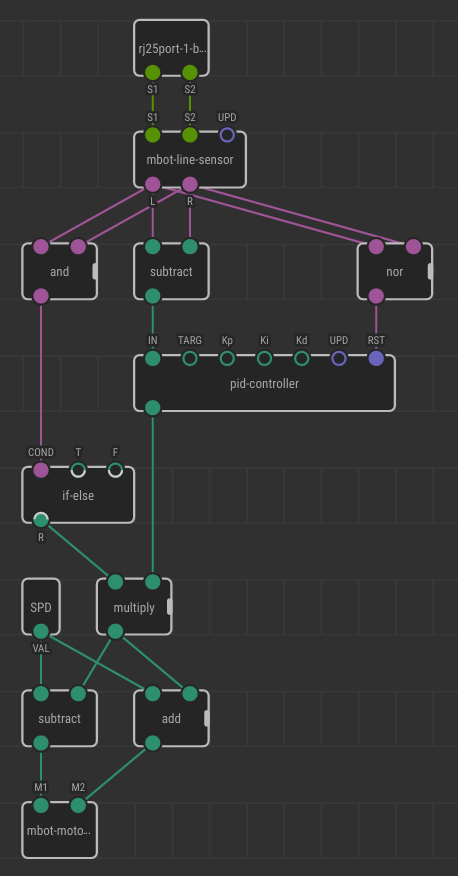Select the multiply node
Image resolution: width=458 pixels, height=876 pixels.
click(134, 607)
